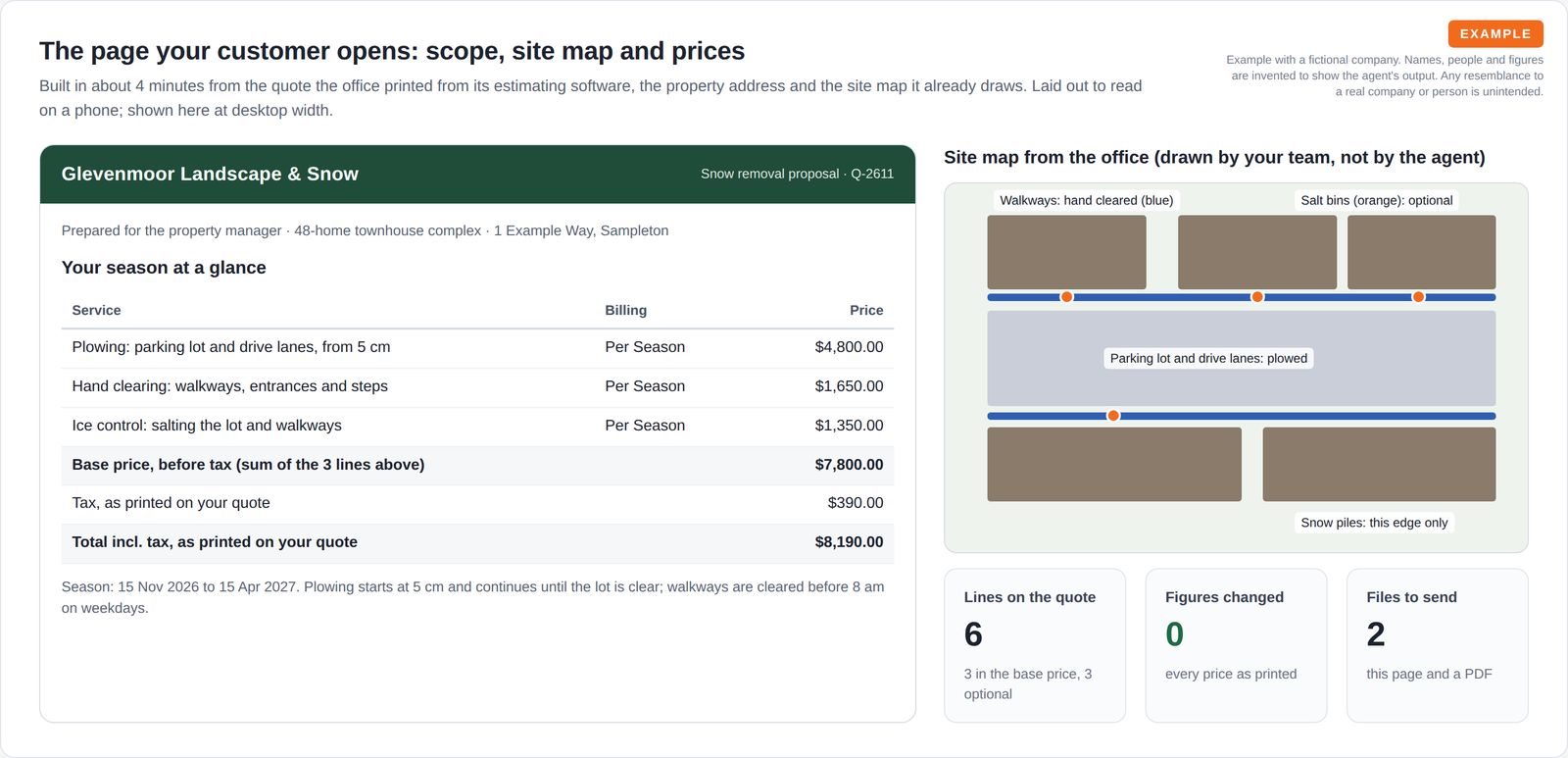This screenshot has width=1568, height=758.
Task: Click the 'Parking lot and drive lanes: plowed' label
Action: click(1208, 358)
